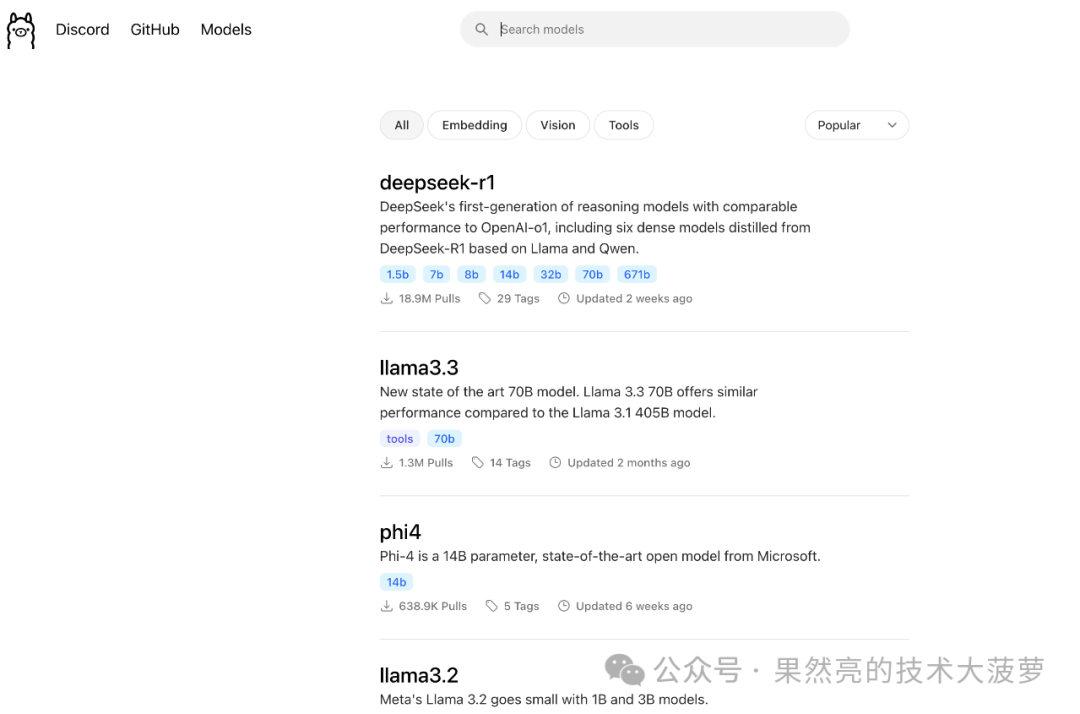Click the tools tag of llama3.3
Image resolution: width=1080 pixels, height=714 pixels.
[399, 439]
